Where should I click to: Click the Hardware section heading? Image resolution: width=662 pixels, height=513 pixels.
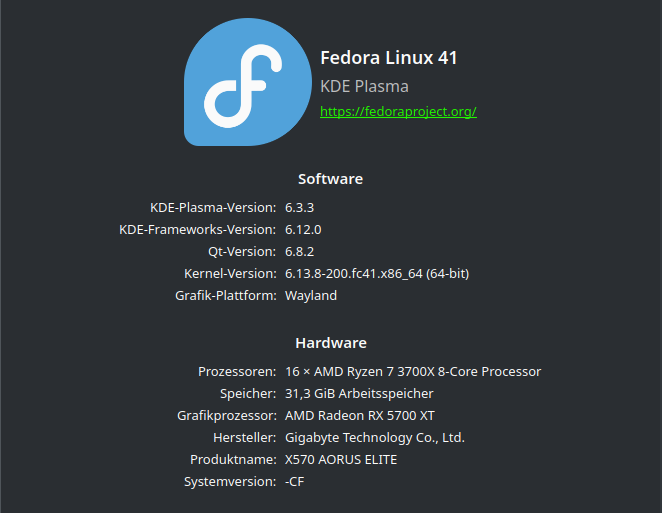(330, 343)
